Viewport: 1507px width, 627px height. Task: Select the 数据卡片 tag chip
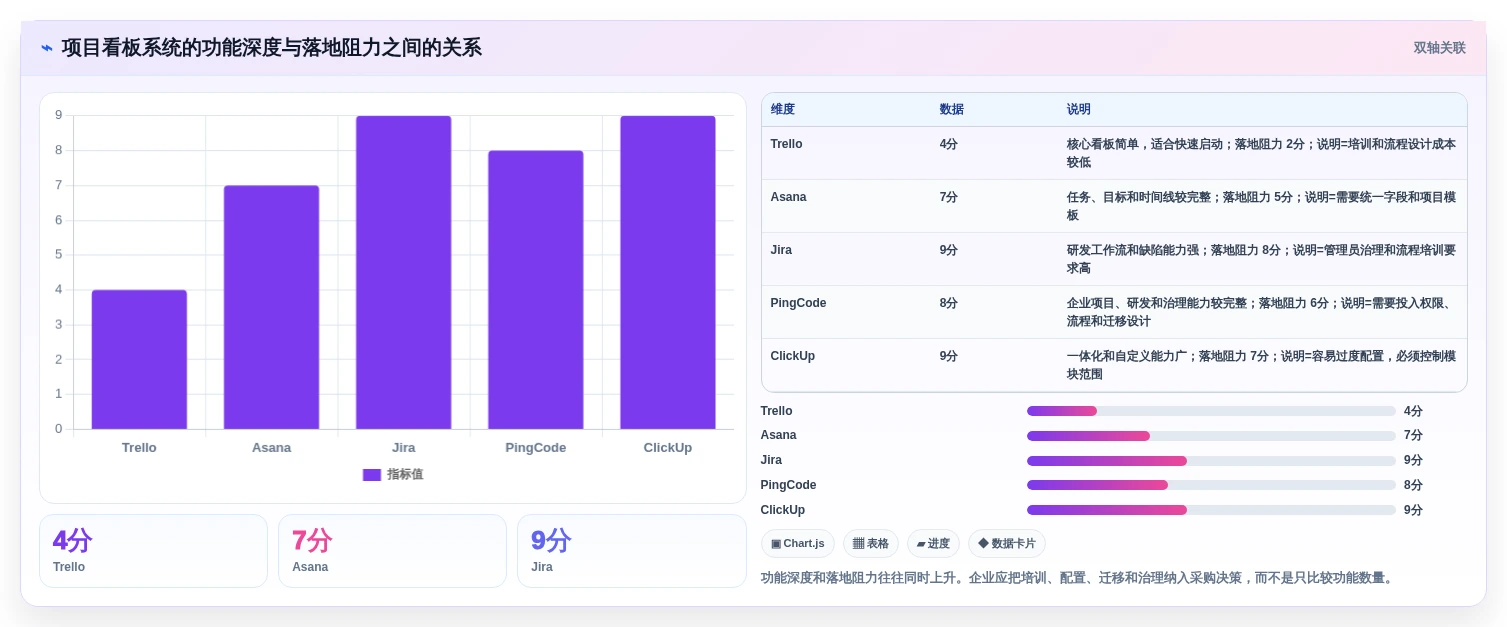[1007, 544]
